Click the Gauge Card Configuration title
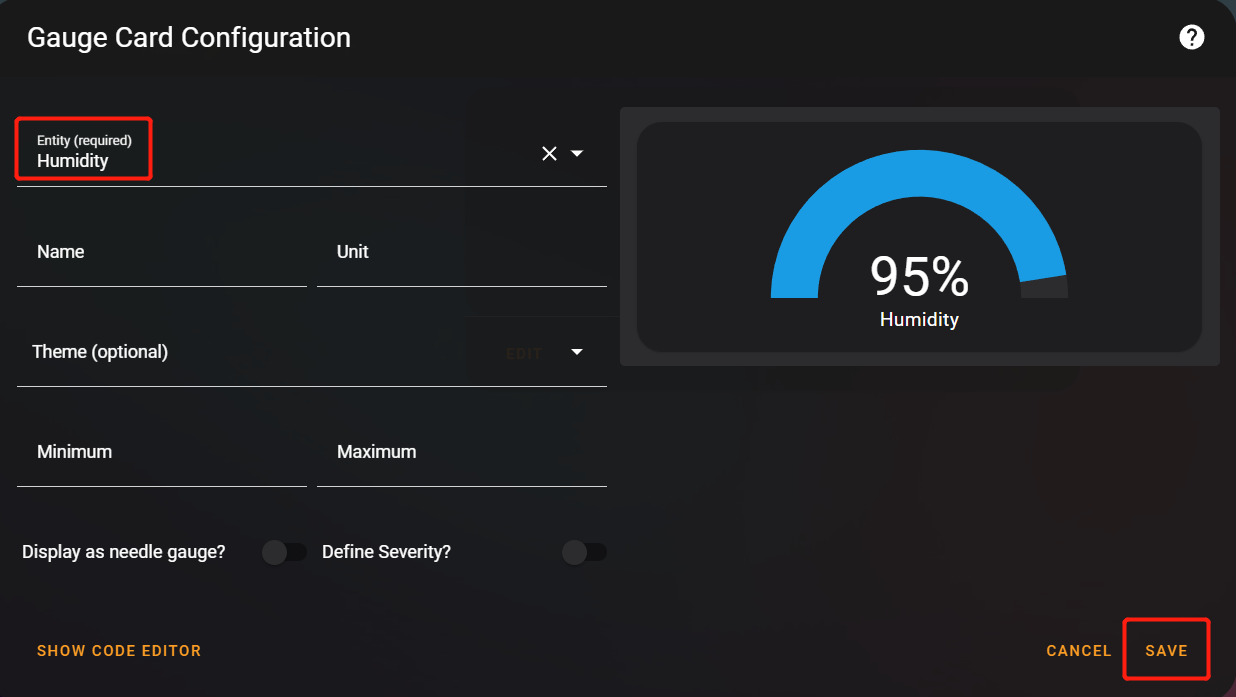 pos(189,38)
